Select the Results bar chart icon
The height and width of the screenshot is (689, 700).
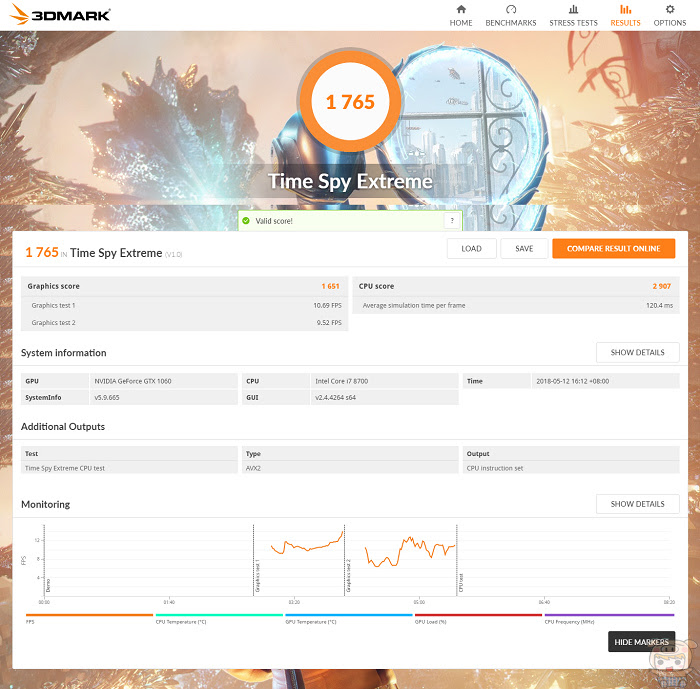(x=625, y=9)
